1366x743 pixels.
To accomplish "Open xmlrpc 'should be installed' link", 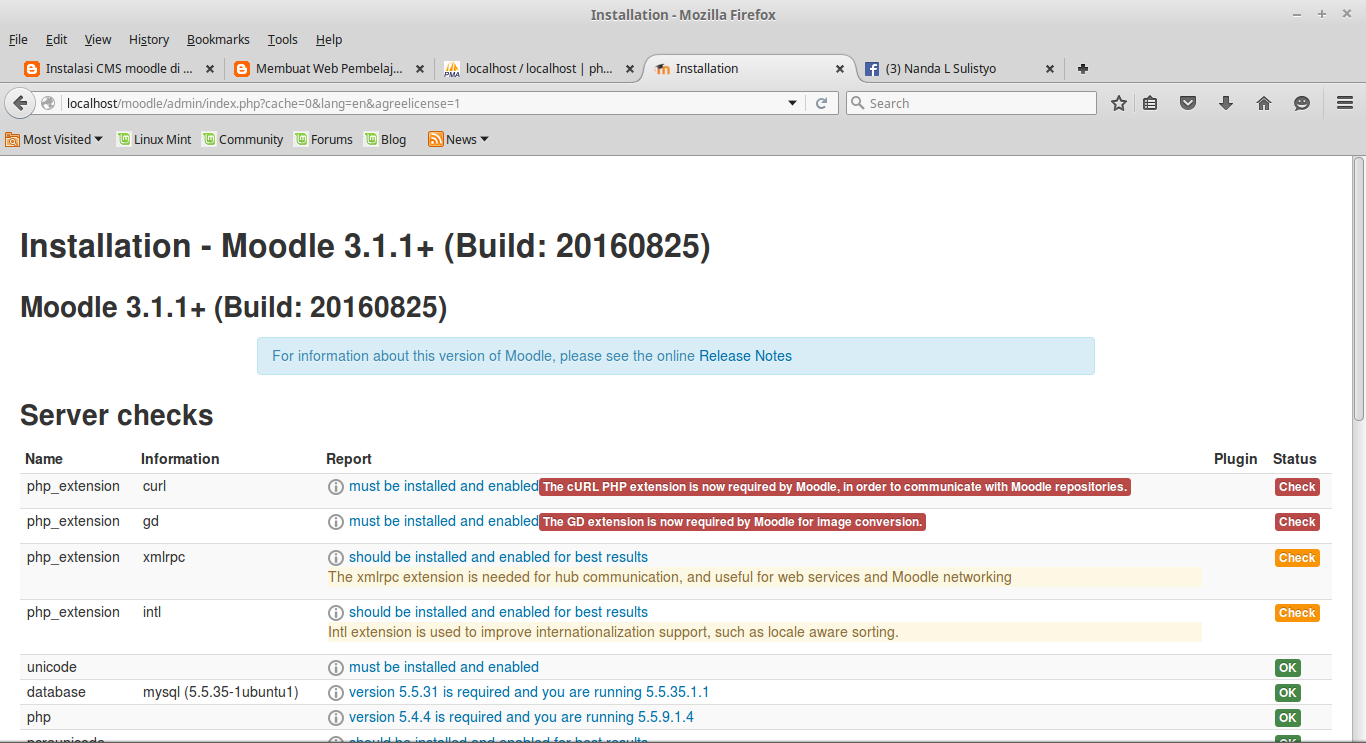I will click(498, 558).
